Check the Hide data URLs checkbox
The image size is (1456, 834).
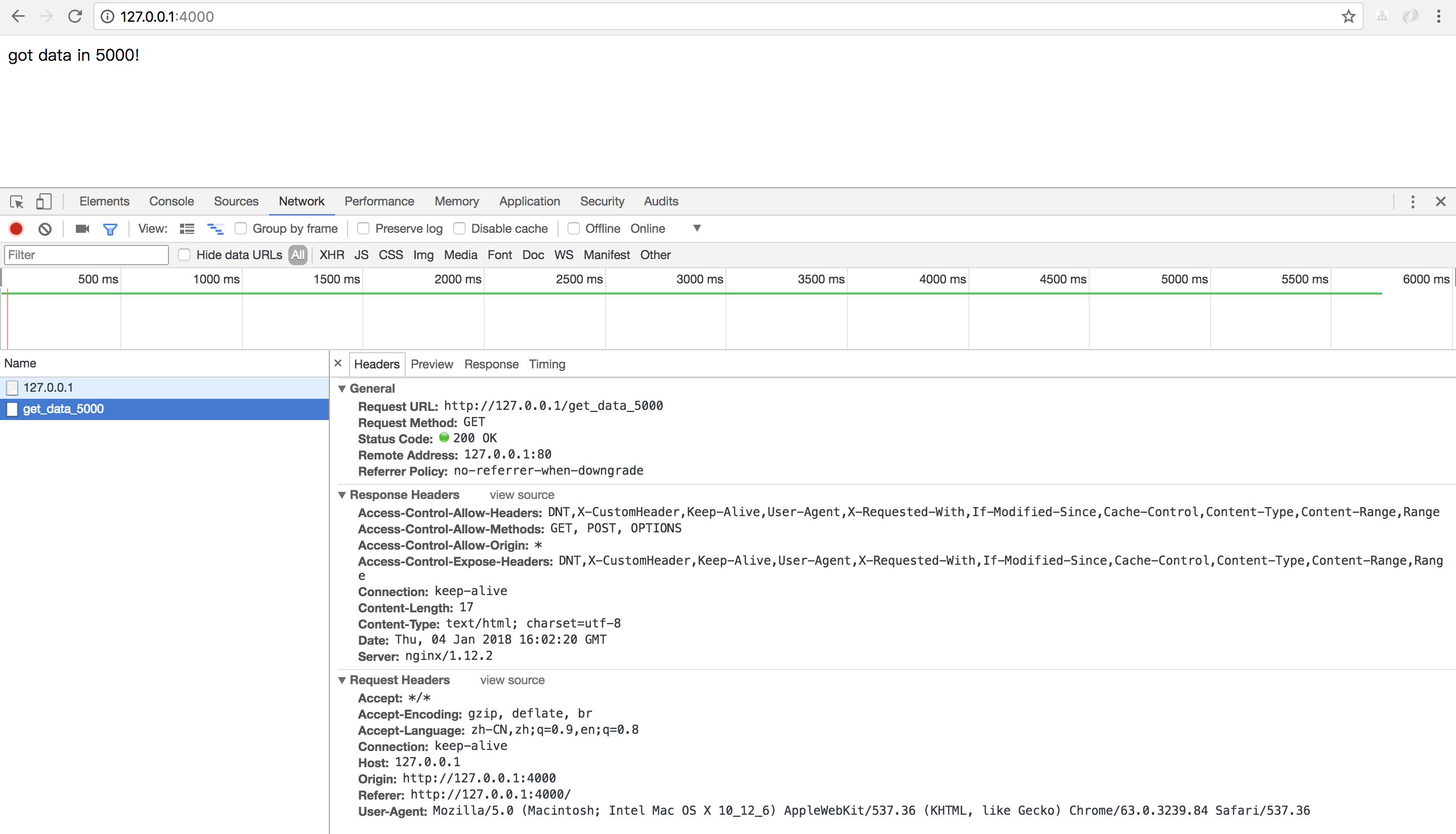click(x=184, y=255)
